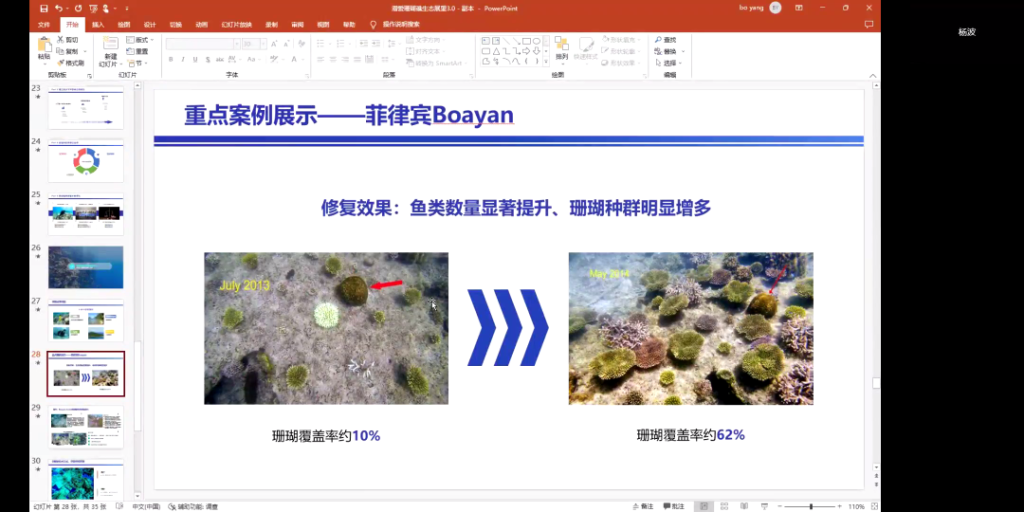The image size is (1024, 512).
Task: Insert a triangle shape from gallery
Action: click(496, 51)
